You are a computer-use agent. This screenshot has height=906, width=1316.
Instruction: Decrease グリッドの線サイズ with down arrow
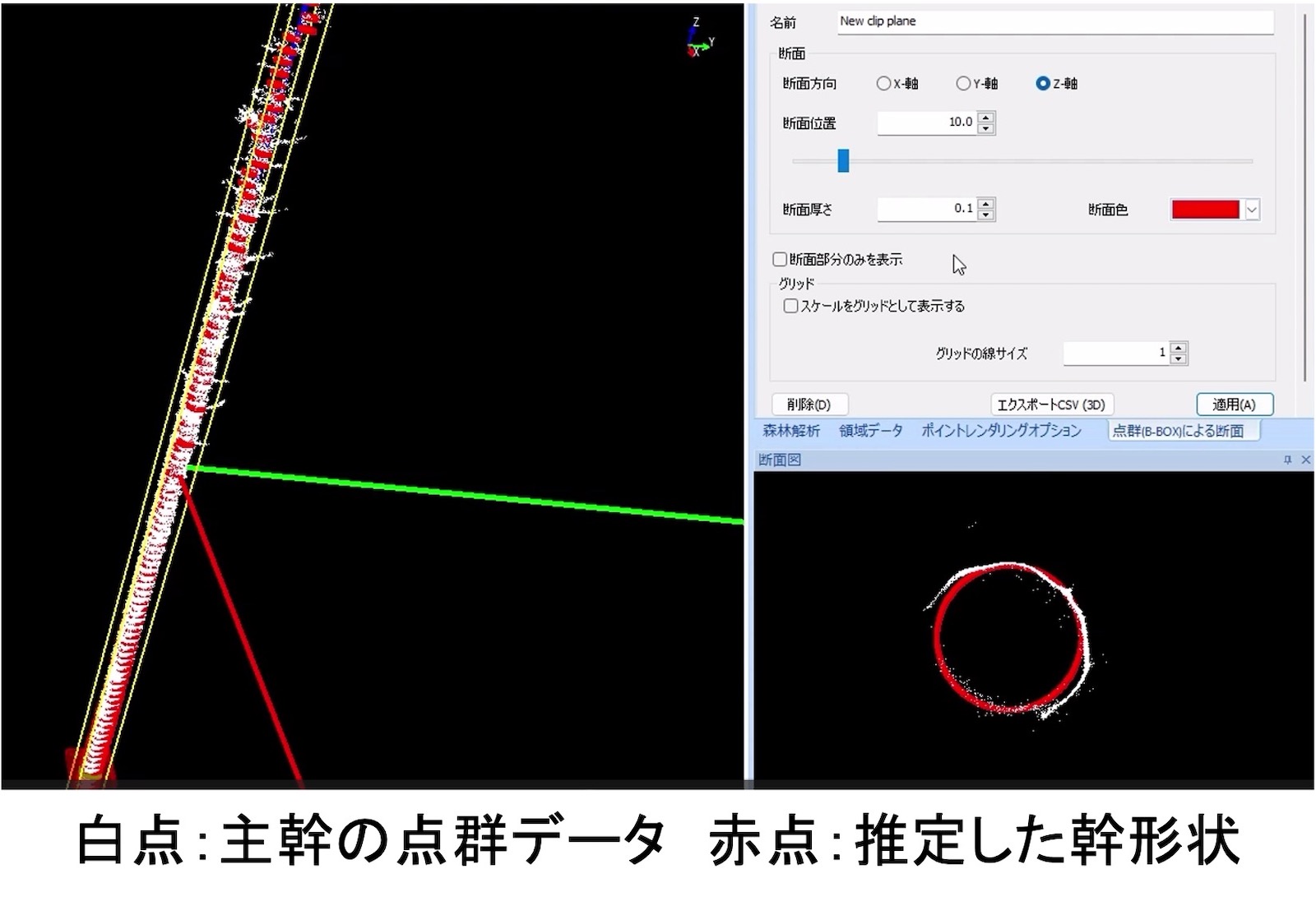tap(1179, 358)
